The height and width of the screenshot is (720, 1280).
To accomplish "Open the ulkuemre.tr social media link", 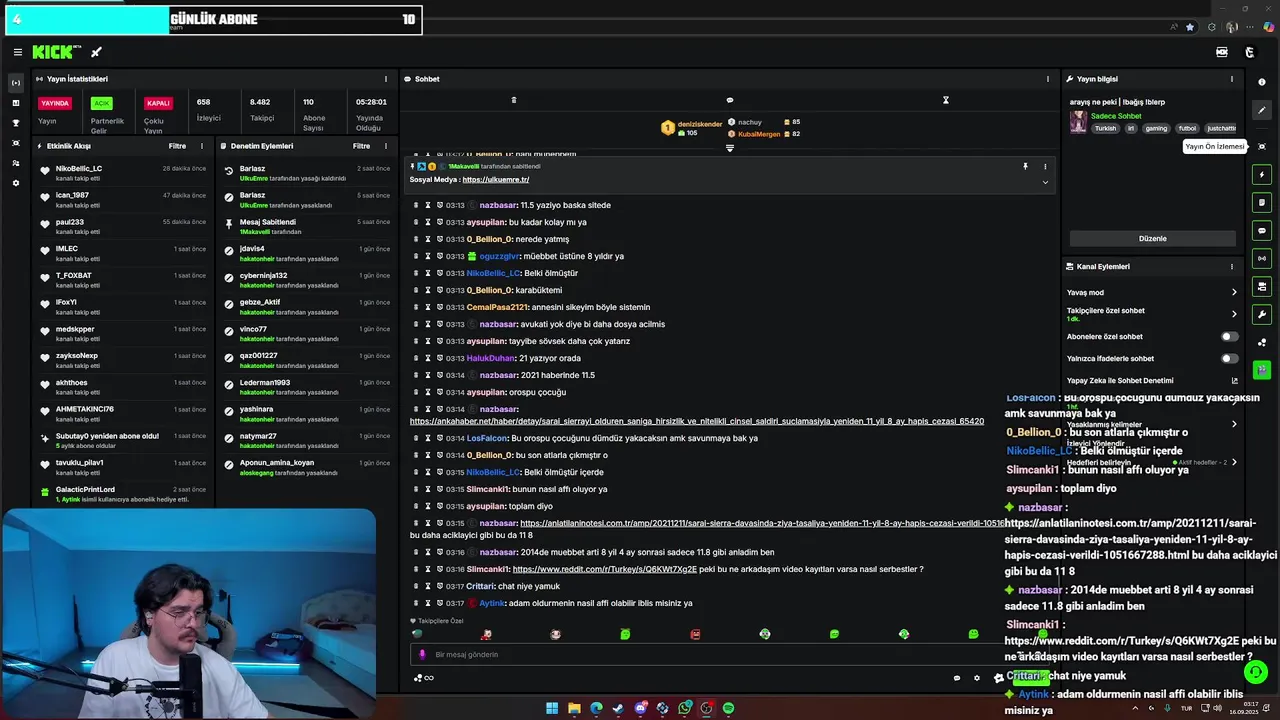I will point(496,180).
